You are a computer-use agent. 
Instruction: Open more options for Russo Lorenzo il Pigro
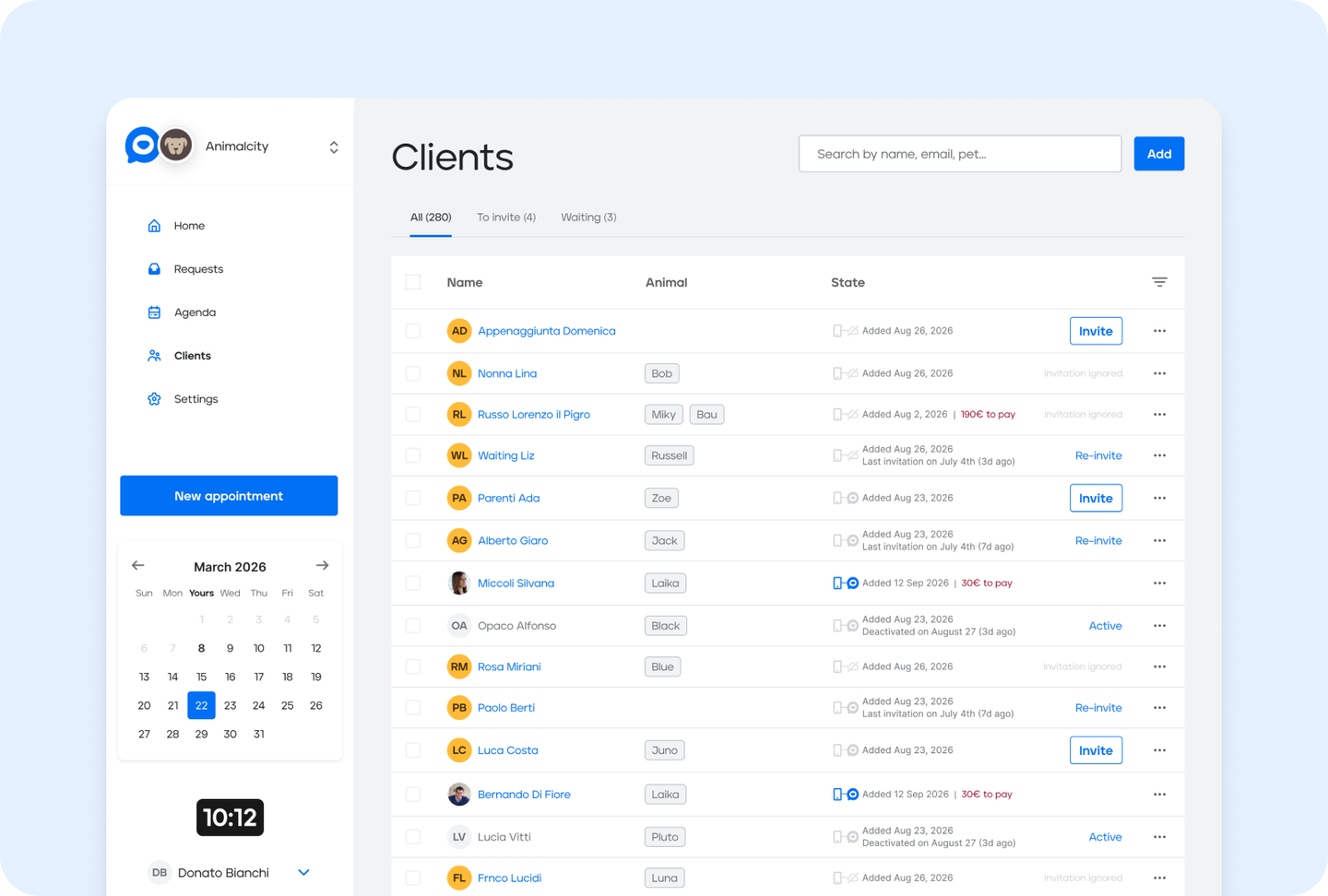coord(1159,415)
